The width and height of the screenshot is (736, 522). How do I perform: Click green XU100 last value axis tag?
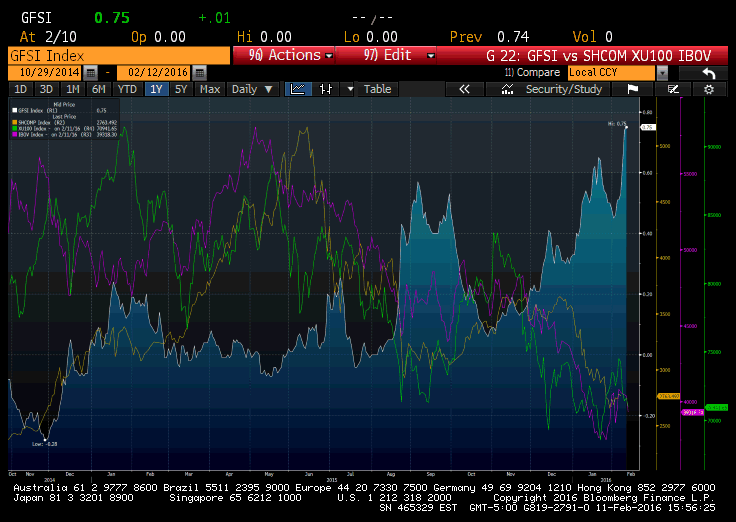click(717, 407)
